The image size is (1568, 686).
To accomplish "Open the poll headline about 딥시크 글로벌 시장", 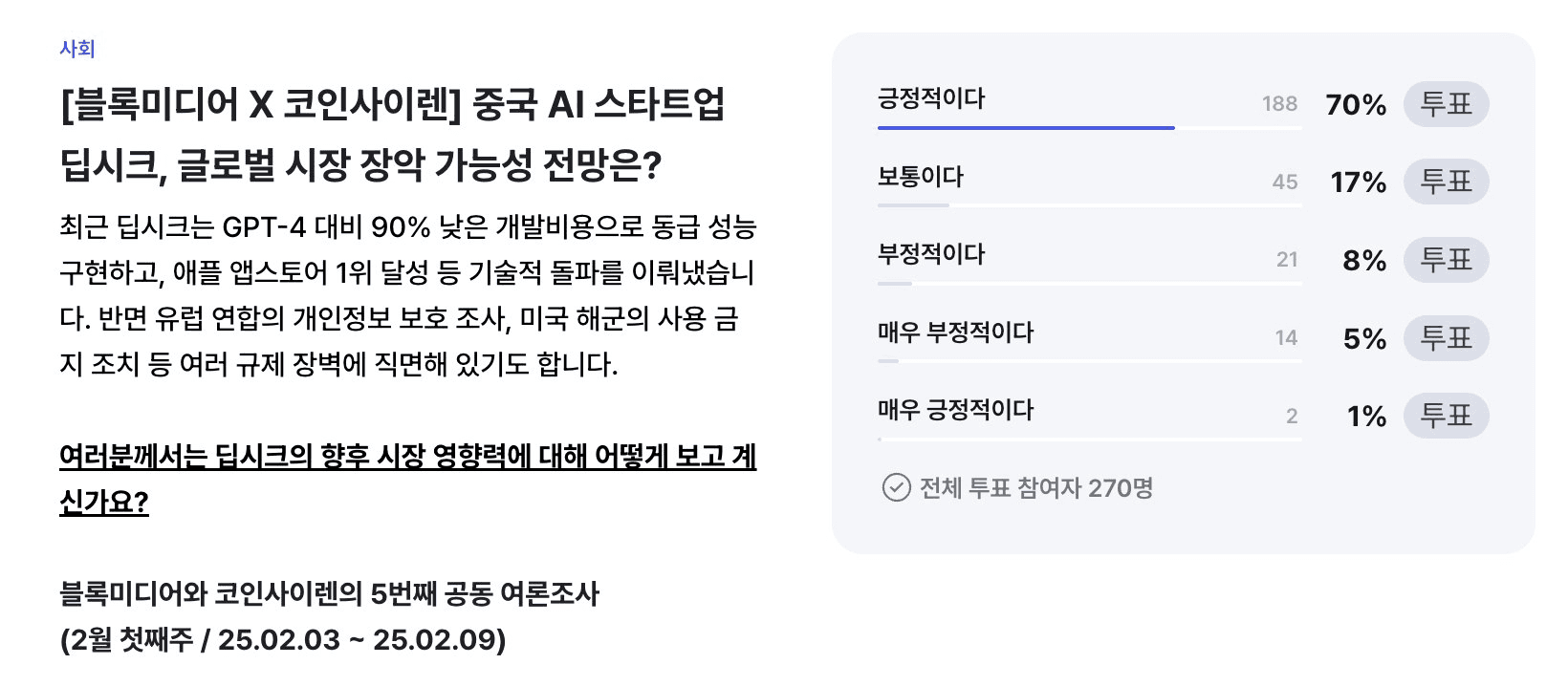I will 392,135.
